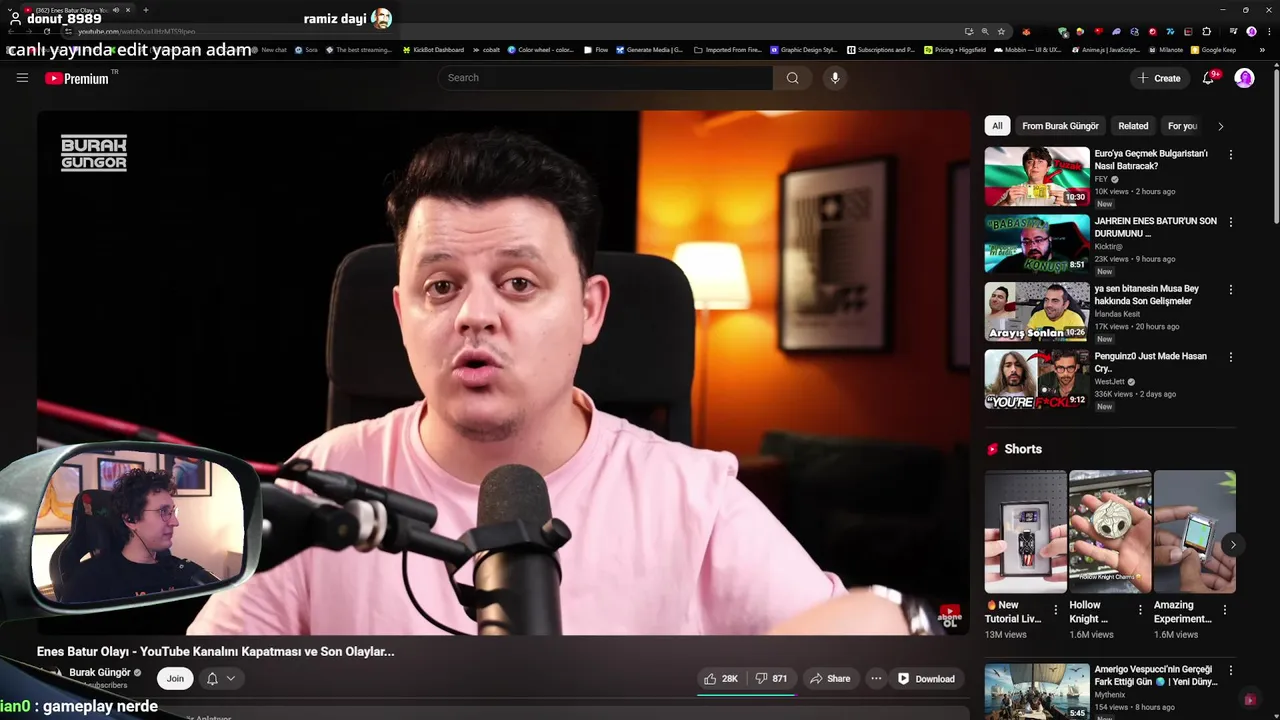Open the Musa Bey video thumbnail

click(x=1037, y=311)
